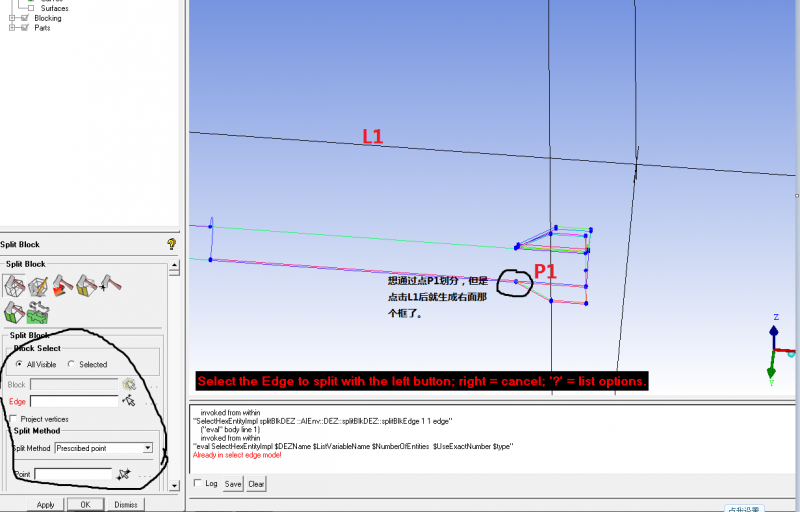
Task: Click the OK button
Action: click(x=86, y=504)
